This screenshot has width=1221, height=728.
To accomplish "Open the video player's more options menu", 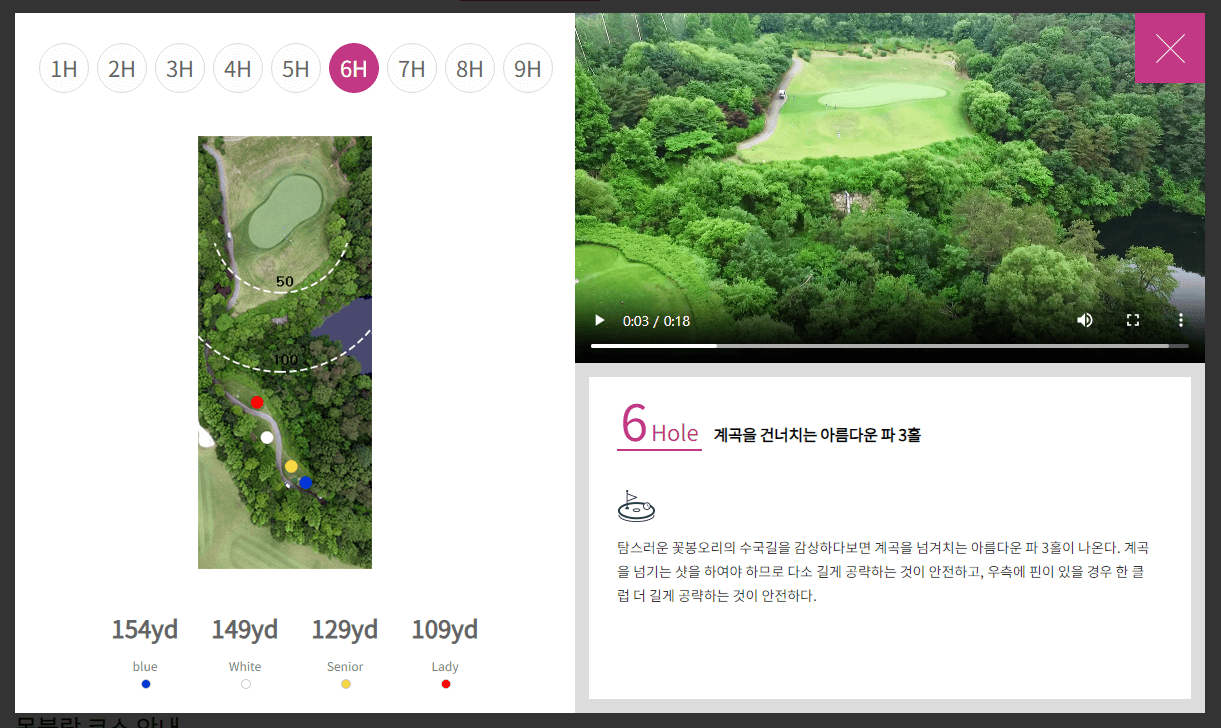I will click(x=1180, y=319).
